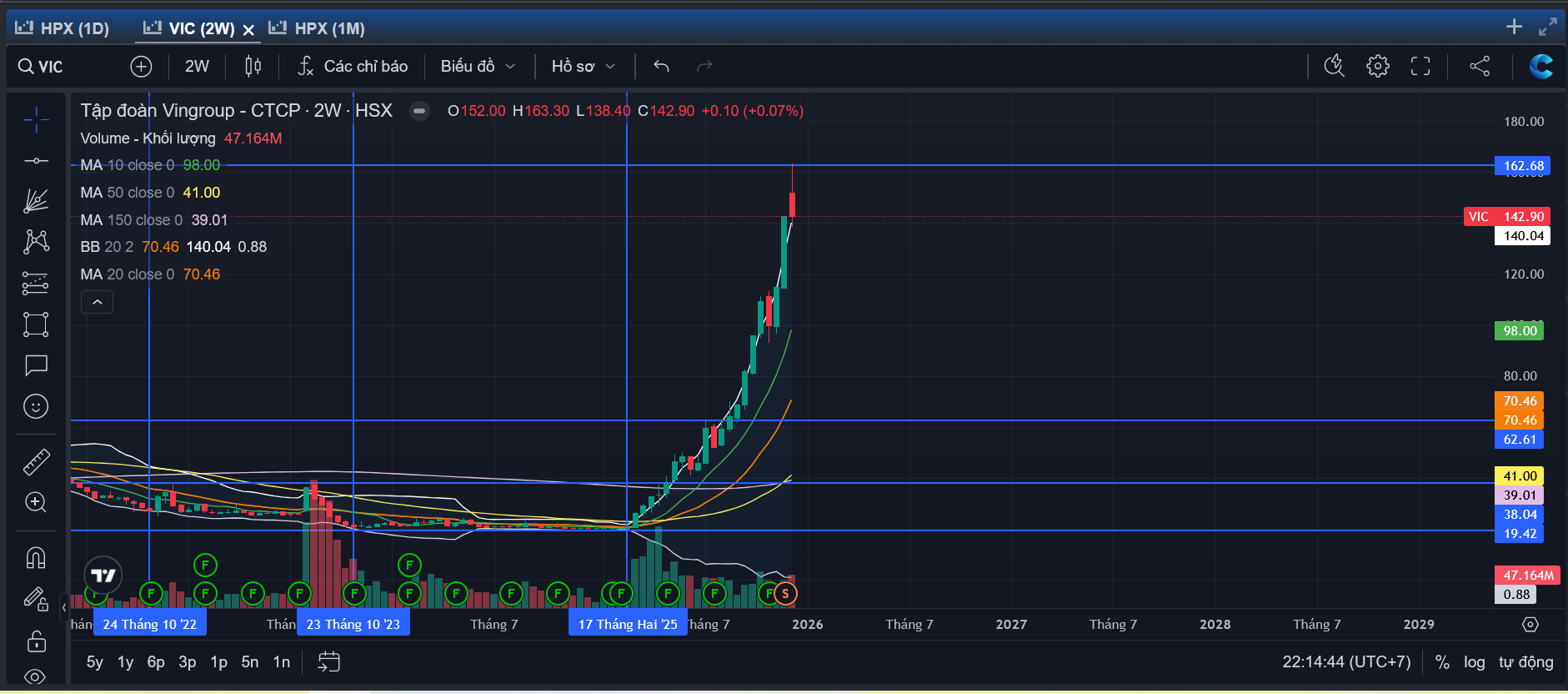This screenshot has height=694, width=1568.
Task: Set time range to 6p
Action: 156,662
